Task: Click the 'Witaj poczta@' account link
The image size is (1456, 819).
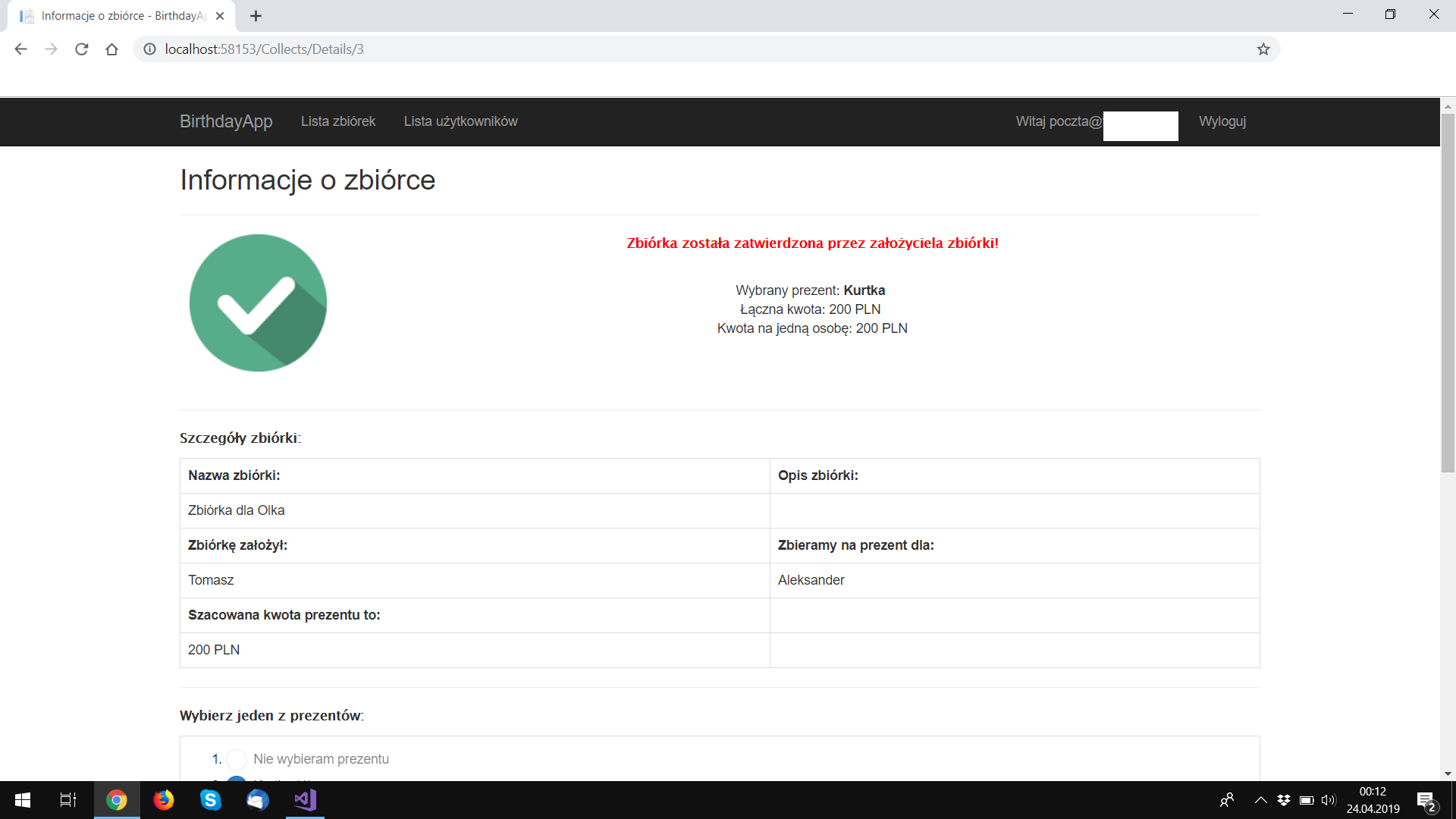Action: pos(1059,121)
